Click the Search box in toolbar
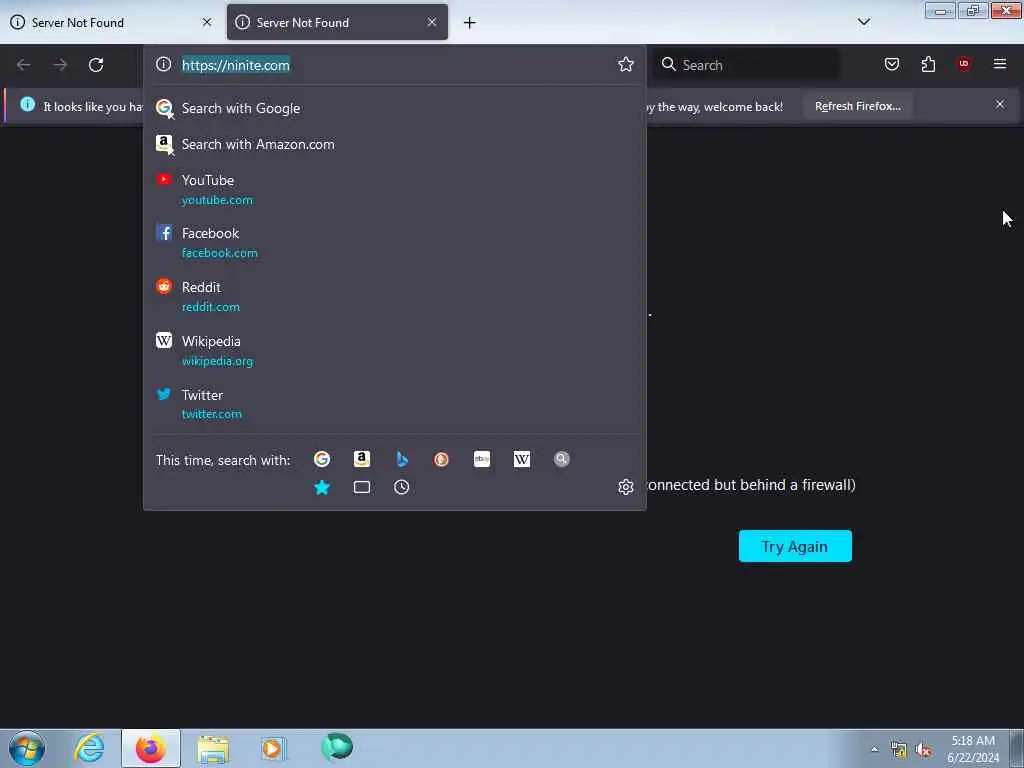This screenshot has height=768, width=1024. click(748, 65)
